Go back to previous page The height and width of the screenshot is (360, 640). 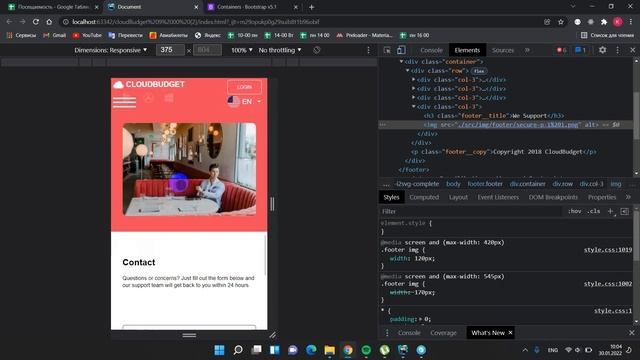(x=9, y=22)
